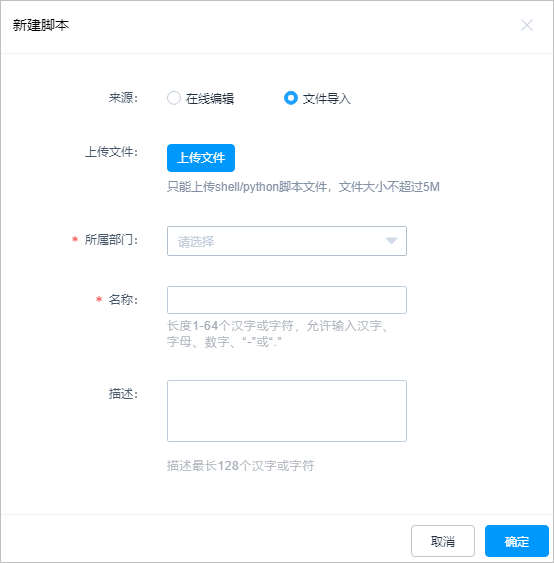Focus the 描述 text area
This screenshot has width=554, height=563.
pyautogui.click(x=287, y=411)
